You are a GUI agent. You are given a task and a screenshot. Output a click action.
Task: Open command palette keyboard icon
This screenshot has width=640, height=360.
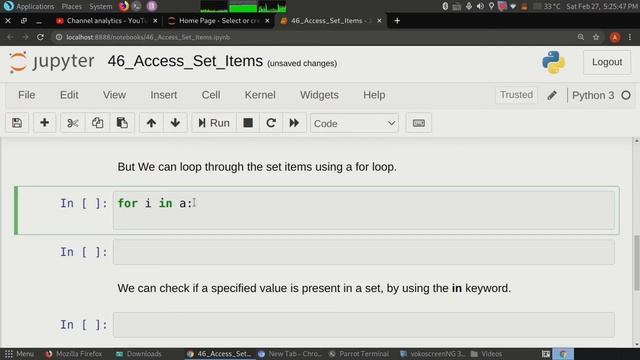tap(418, 123)
